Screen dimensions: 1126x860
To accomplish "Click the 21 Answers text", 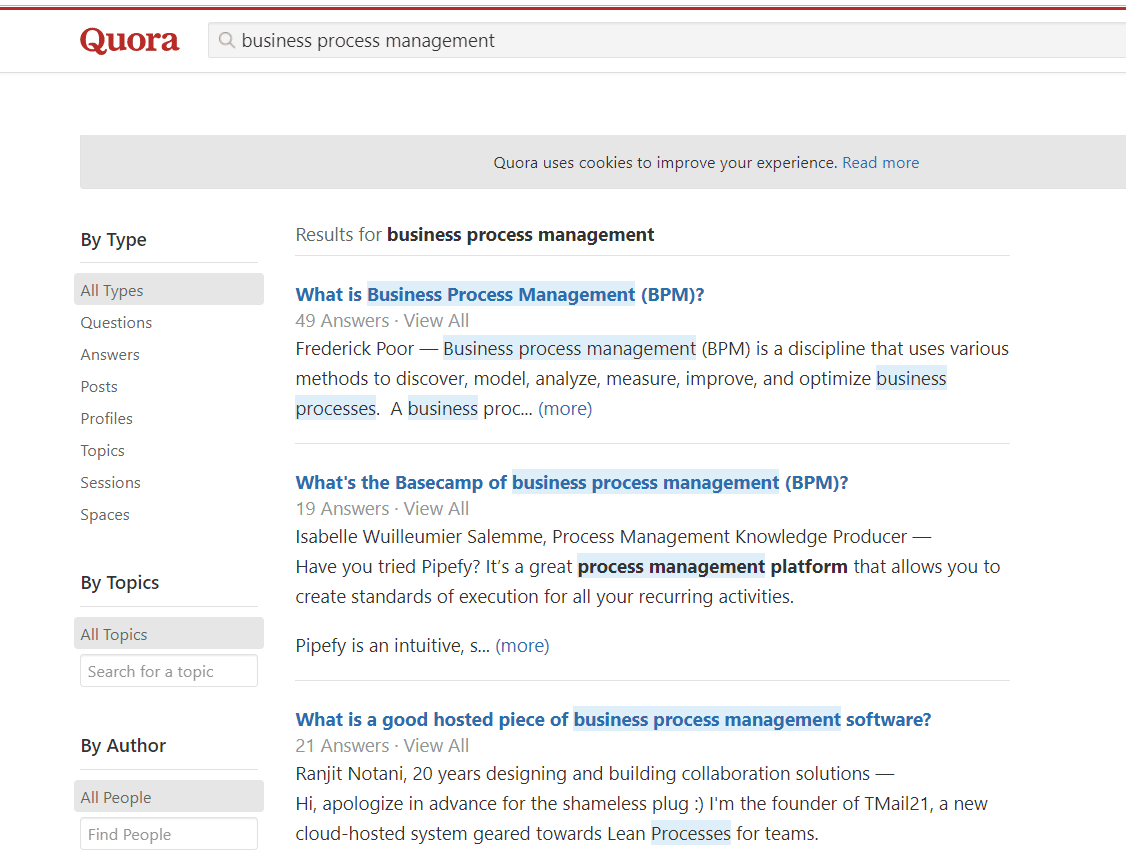I will pos(342,746).
